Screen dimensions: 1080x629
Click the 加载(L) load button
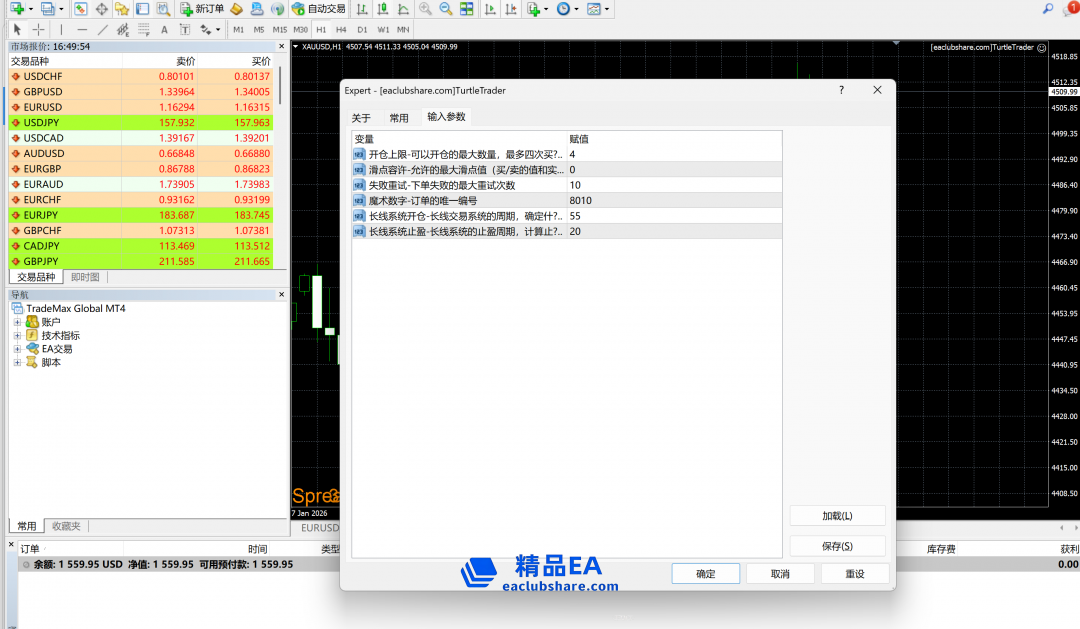(x=837, y=516)
